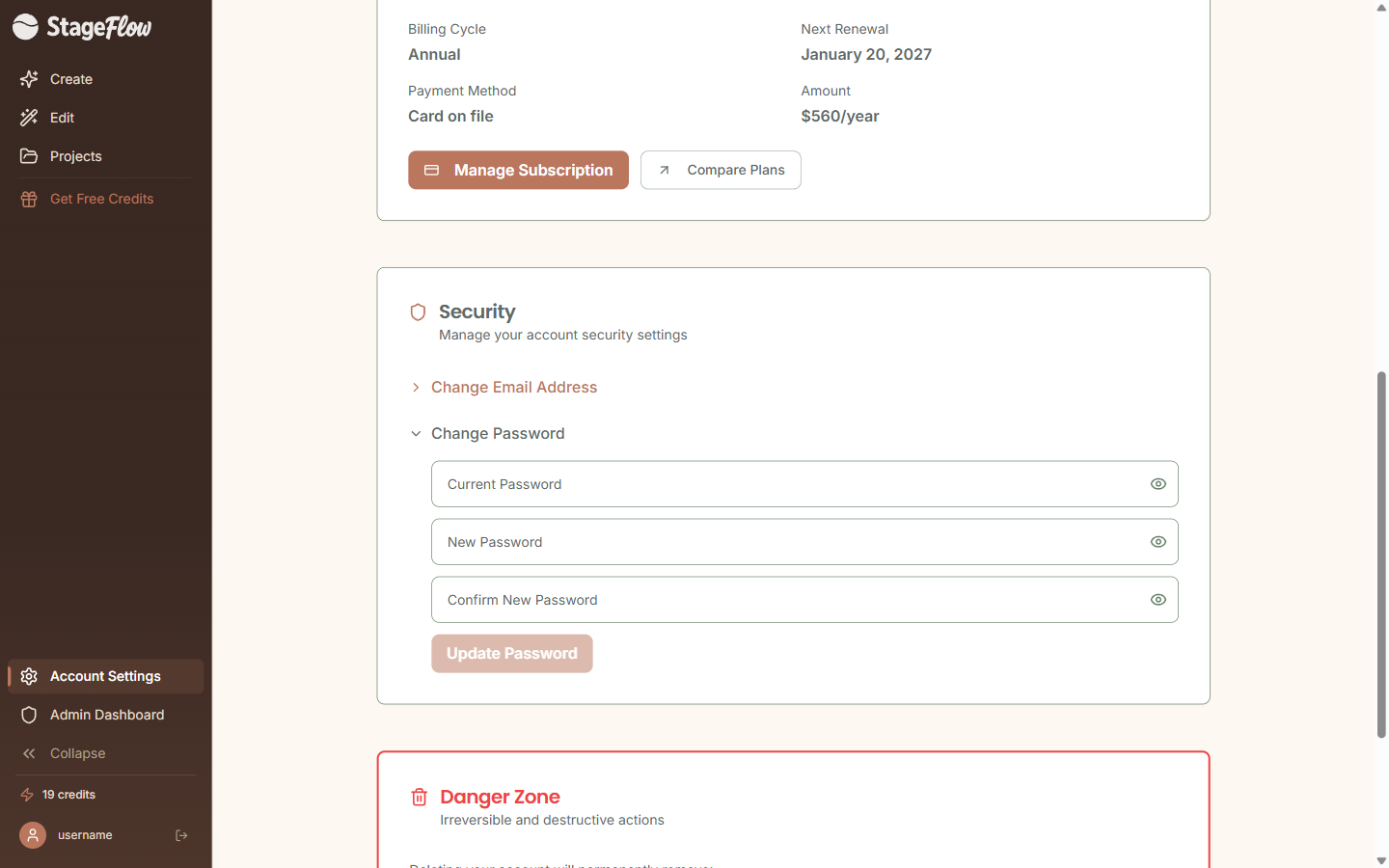Click the username text
The width and height of the screenshot is (1389, 868).
click(85, 835)
